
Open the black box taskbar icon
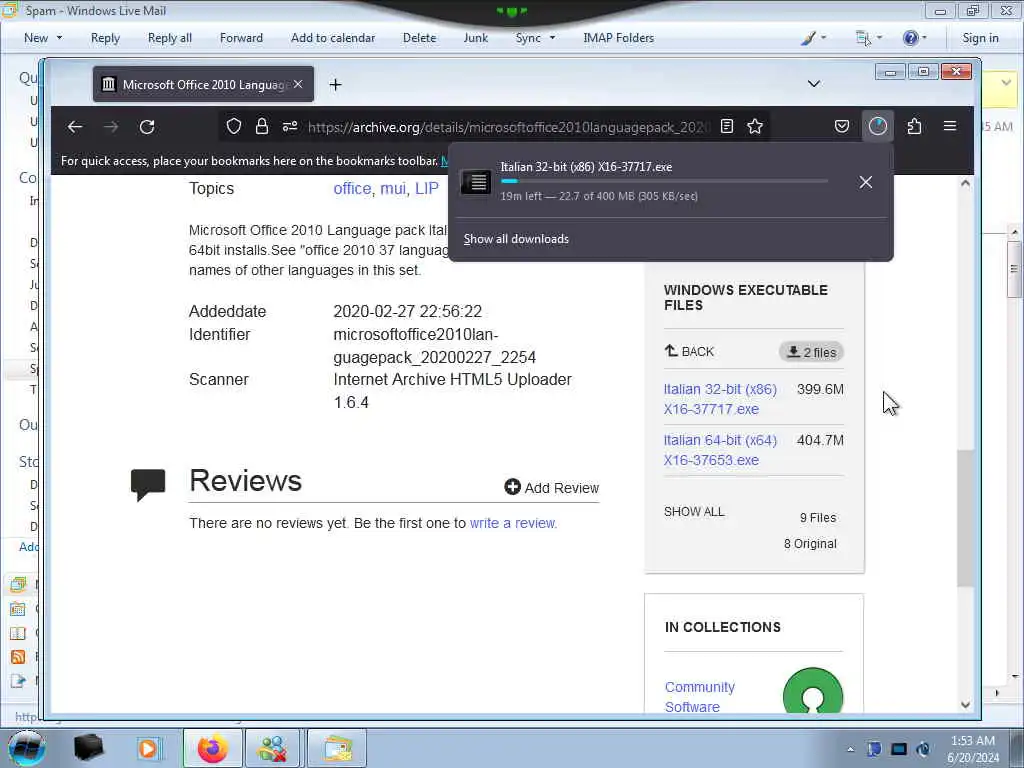[x=88, y=748]
